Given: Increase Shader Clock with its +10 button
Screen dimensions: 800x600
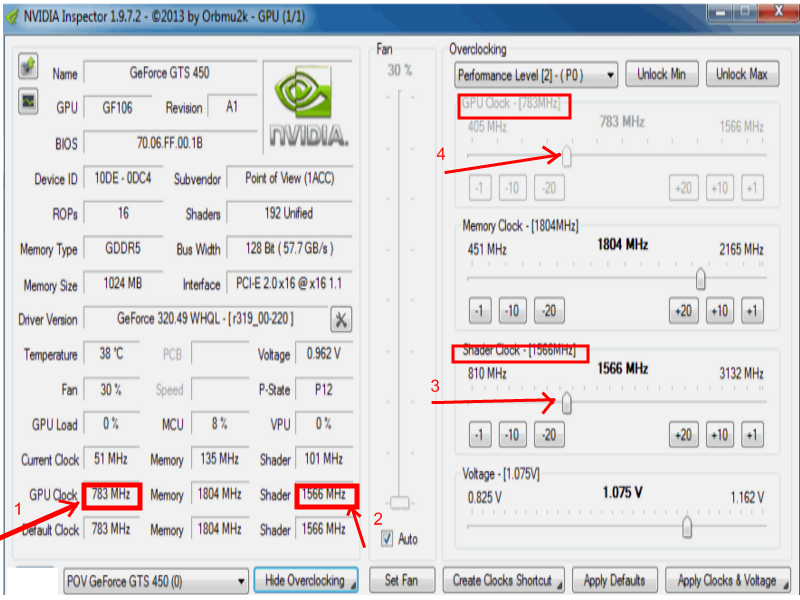Looking at the screenshot, I should pos(720,435).
